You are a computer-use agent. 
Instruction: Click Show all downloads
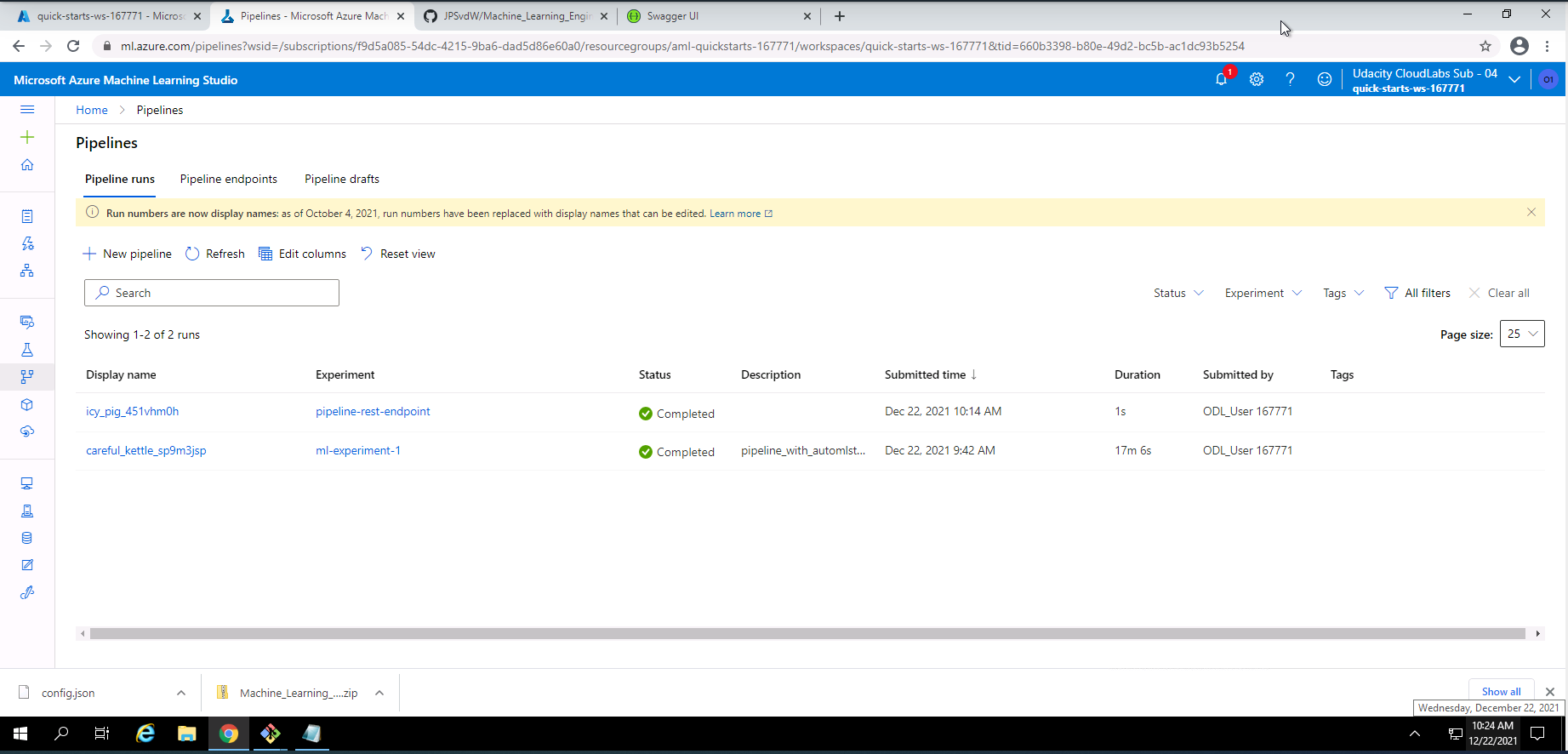tap(1501, 691)
